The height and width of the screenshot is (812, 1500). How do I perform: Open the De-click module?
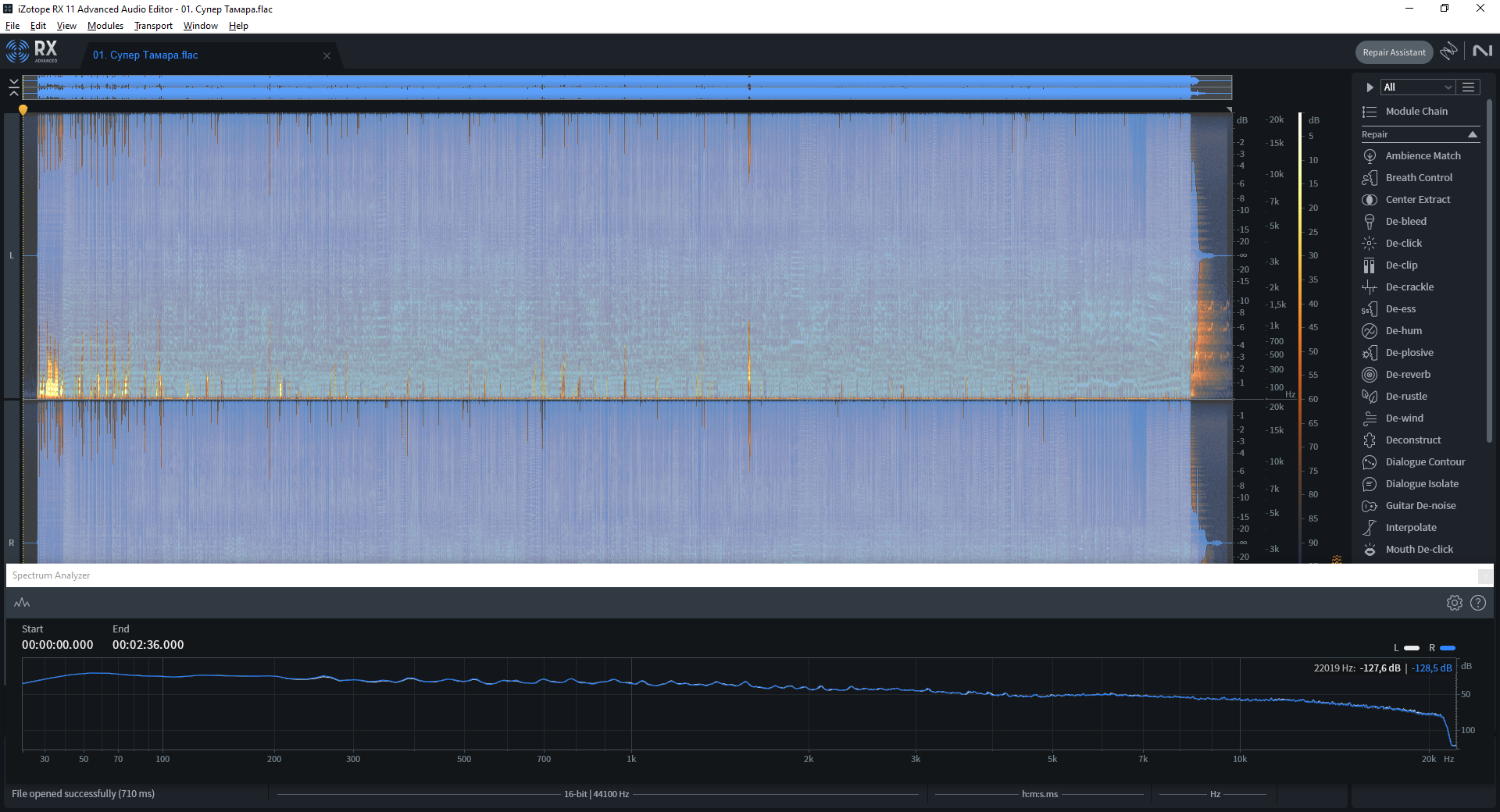click(x=1403, y=244)
